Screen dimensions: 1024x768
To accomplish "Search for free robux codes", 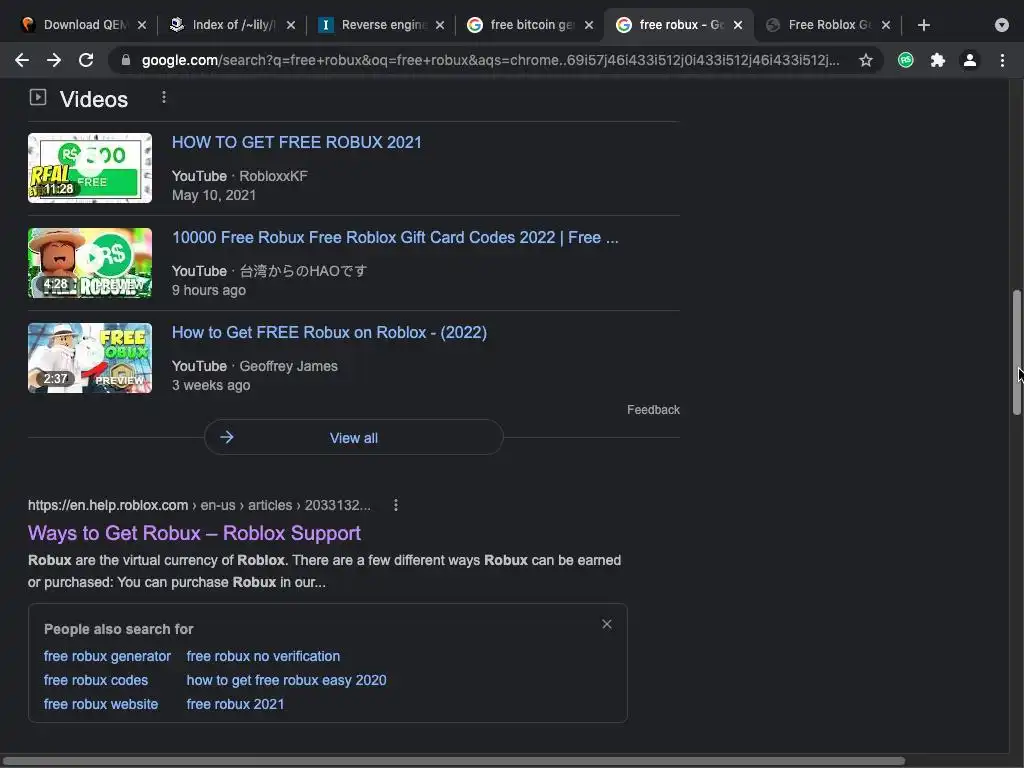I will [96, 680].
